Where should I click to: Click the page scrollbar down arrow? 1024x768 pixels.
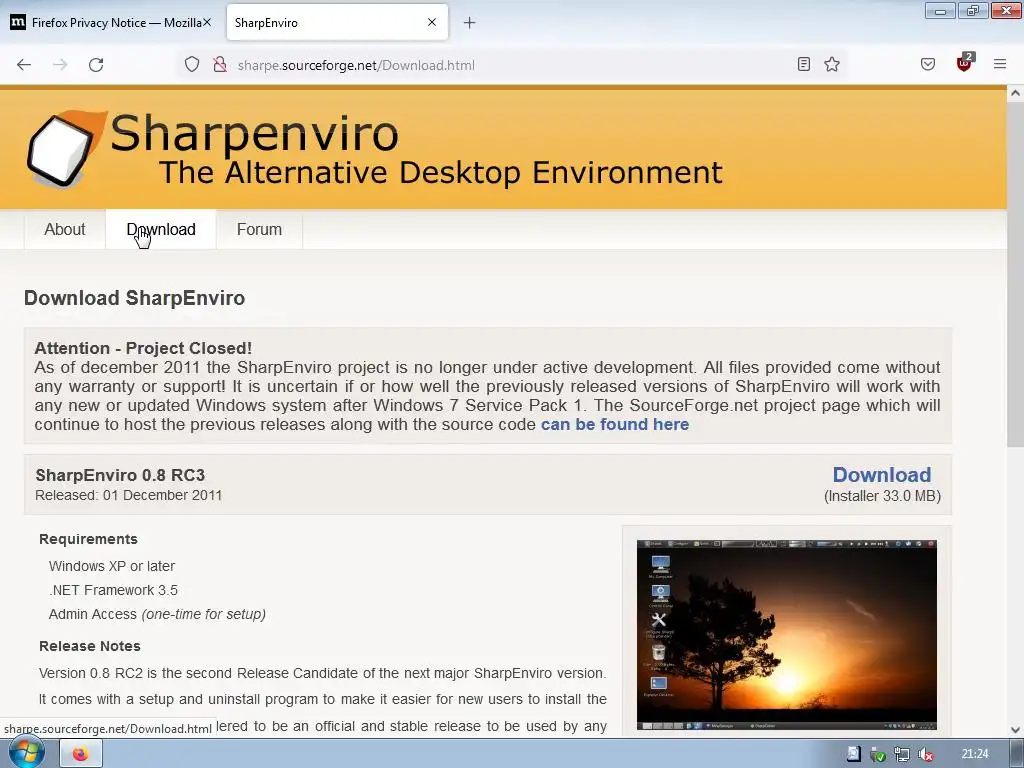click(1015, 729)
